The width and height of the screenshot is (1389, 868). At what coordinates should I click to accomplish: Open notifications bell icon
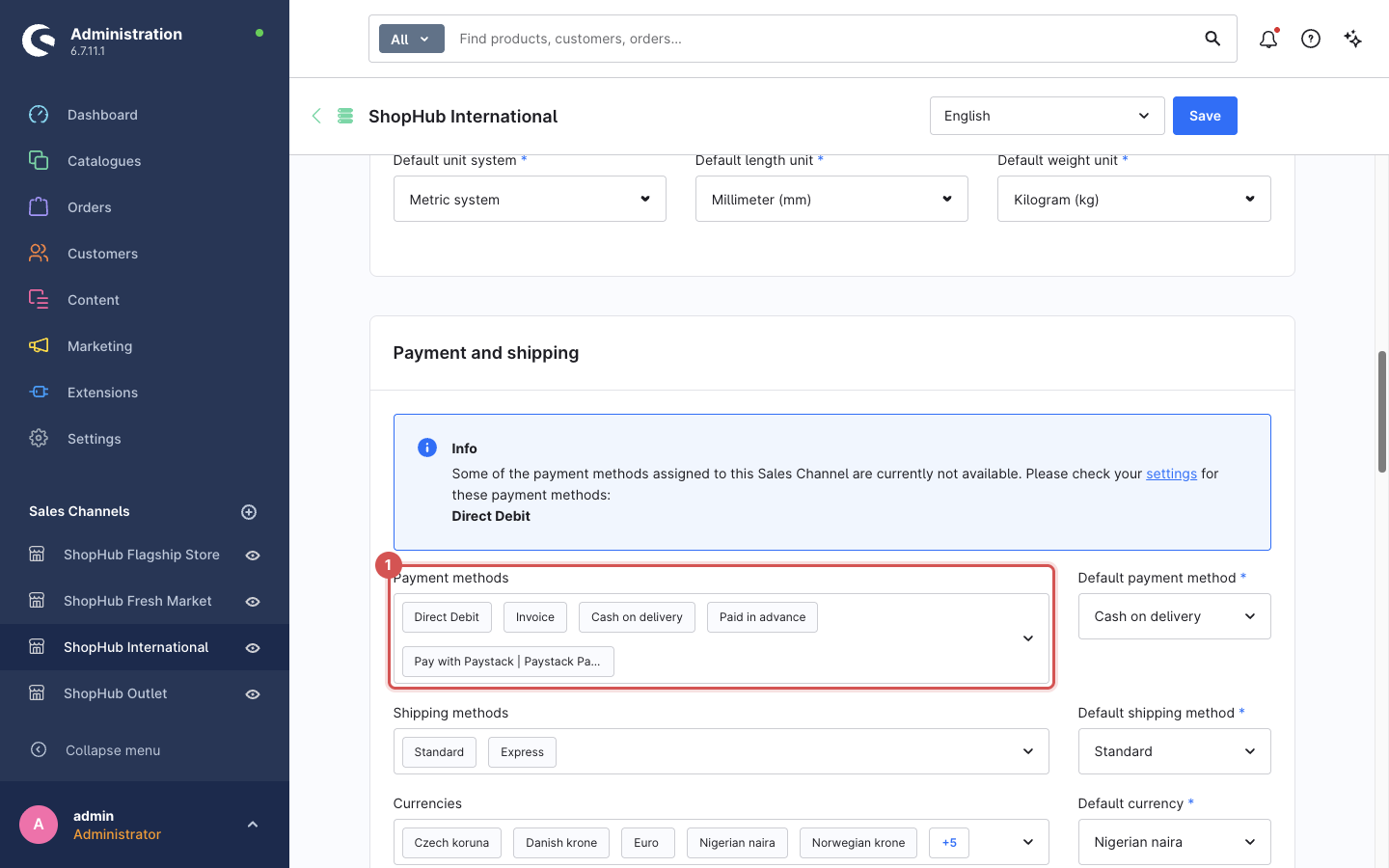(1268, 39)
